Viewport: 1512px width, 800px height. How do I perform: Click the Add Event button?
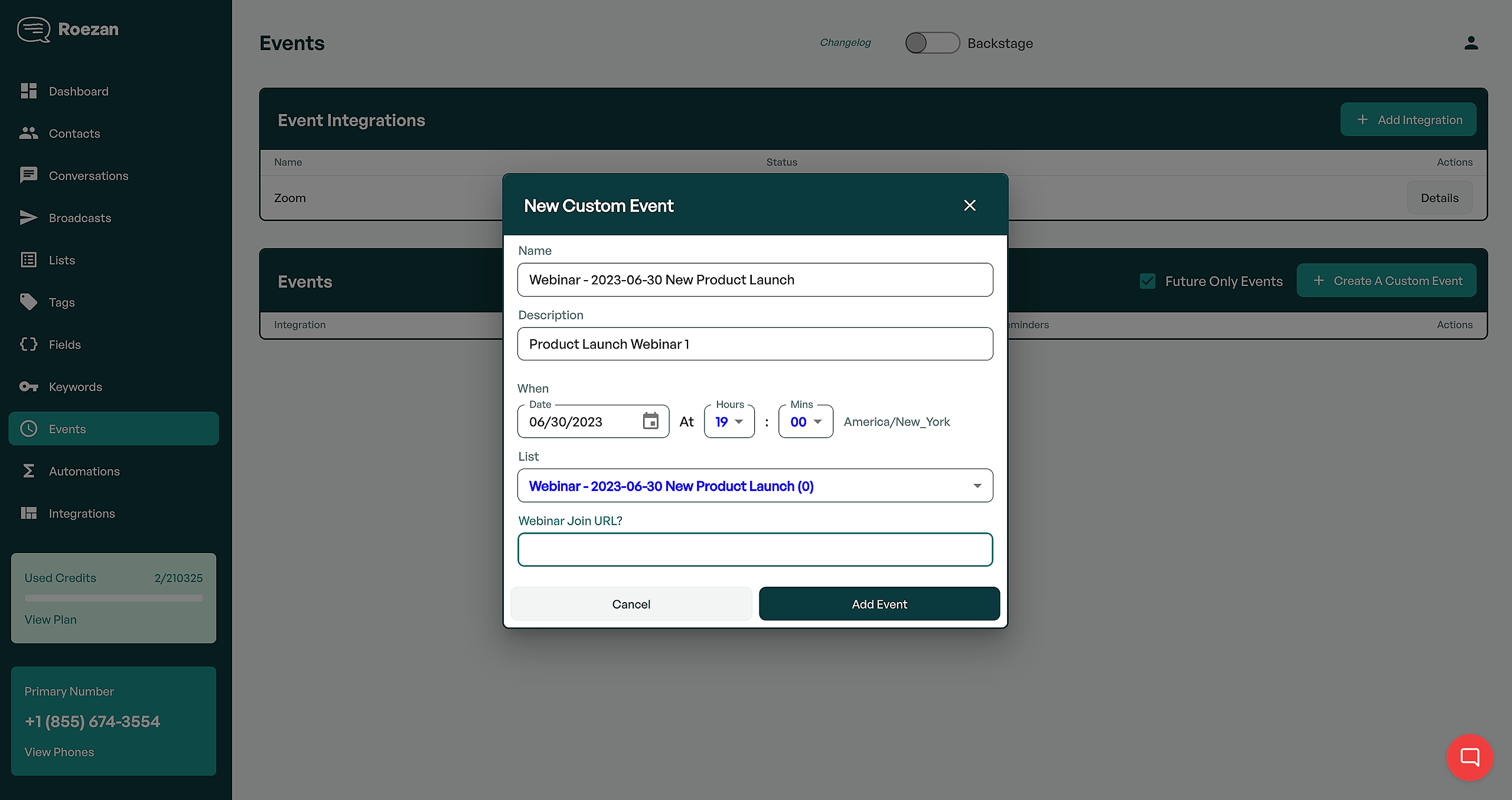click(x=879, y=604)
